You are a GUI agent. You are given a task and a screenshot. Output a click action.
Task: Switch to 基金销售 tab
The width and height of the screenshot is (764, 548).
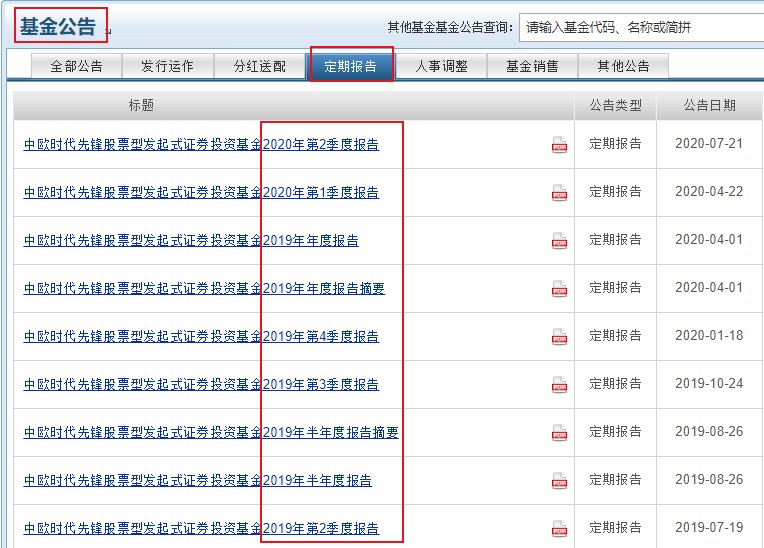click(x=532, y=66)
